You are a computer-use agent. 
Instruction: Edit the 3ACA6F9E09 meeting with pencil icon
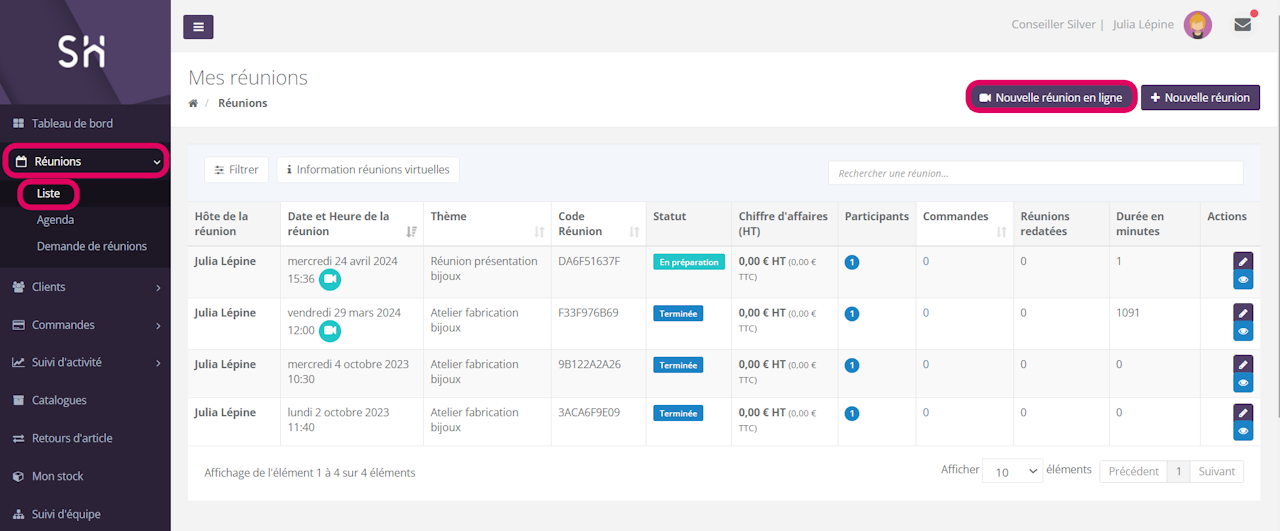1243,413
